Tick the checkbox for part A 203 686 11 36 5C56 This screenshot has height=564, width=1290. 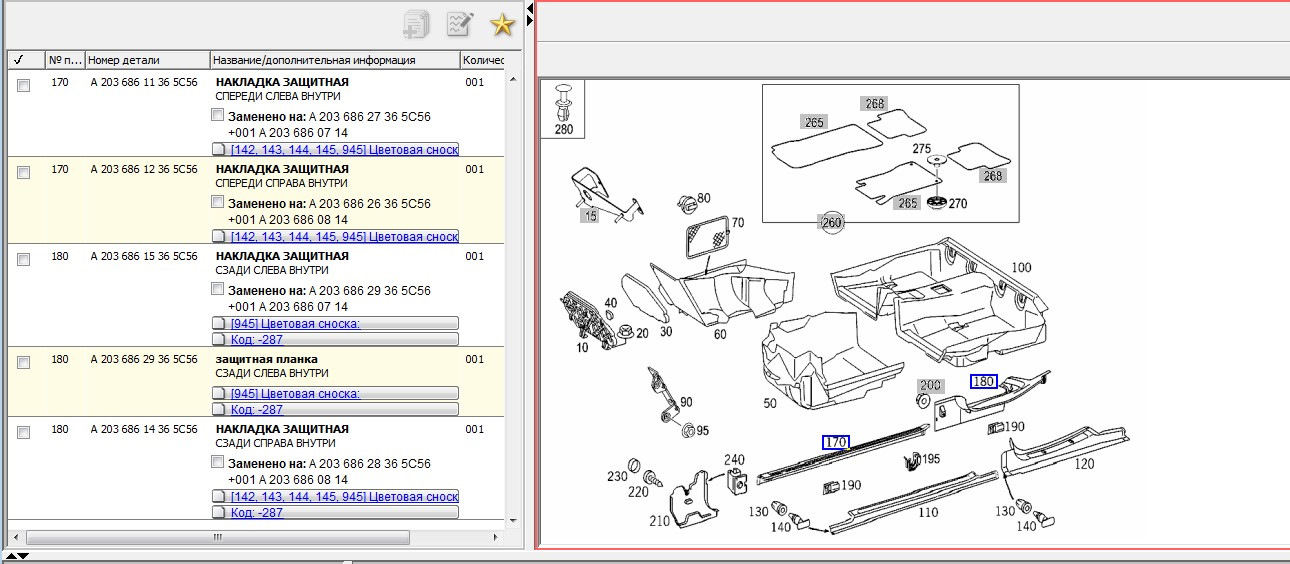point(23,87)
